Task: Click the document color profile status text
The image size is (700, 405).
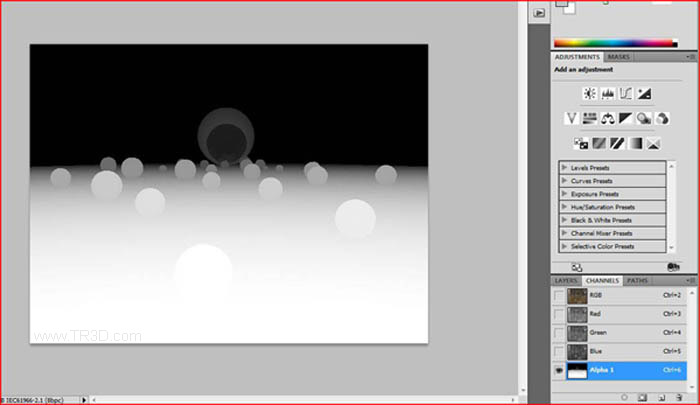Action: click(x=33, y=400)
